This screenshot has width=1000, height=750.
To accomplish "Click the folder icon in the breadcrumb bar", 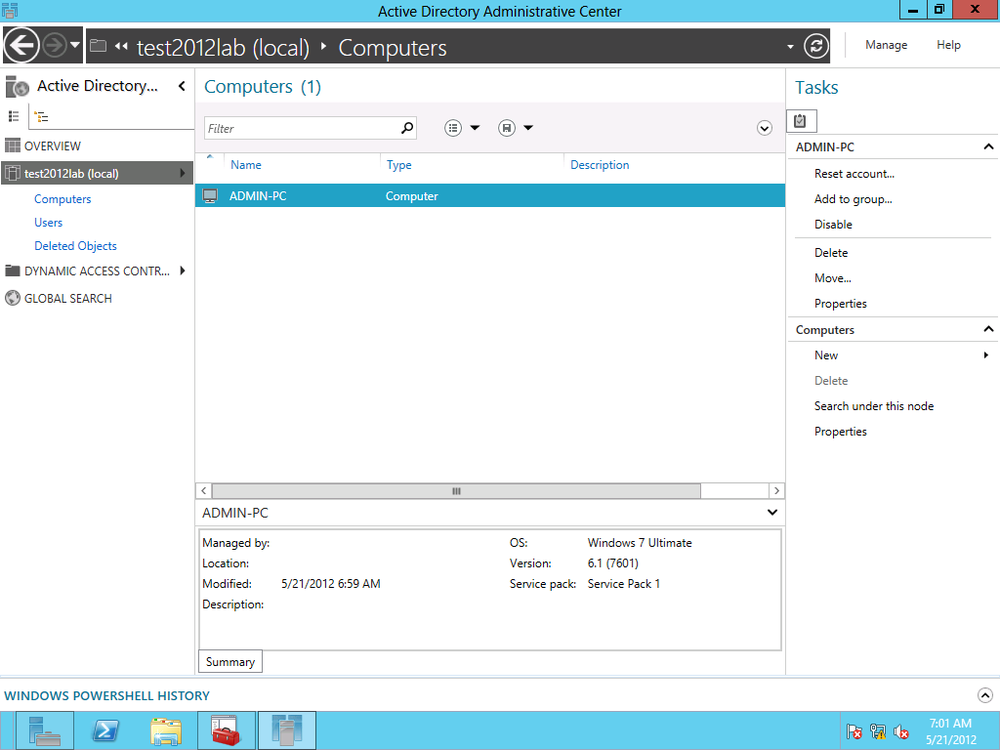I will click(98, 46).
